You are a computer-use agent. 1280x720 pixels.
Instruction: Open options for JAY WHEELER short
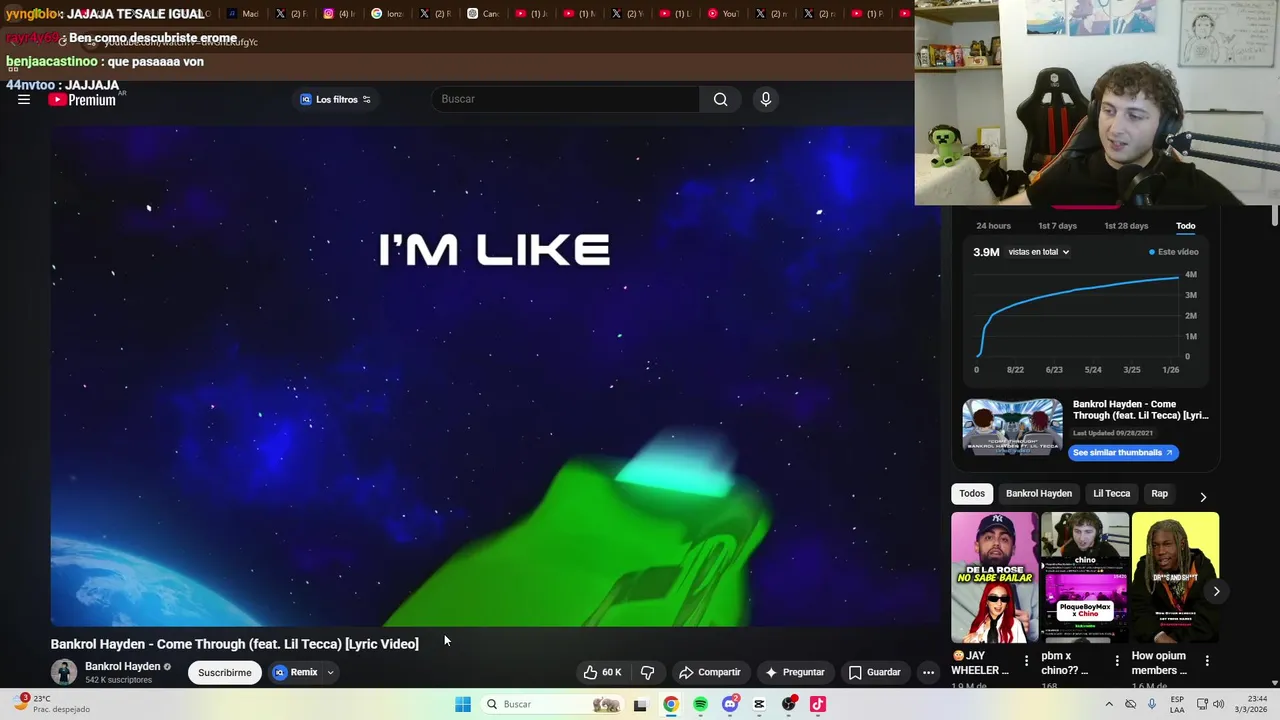1026,661
